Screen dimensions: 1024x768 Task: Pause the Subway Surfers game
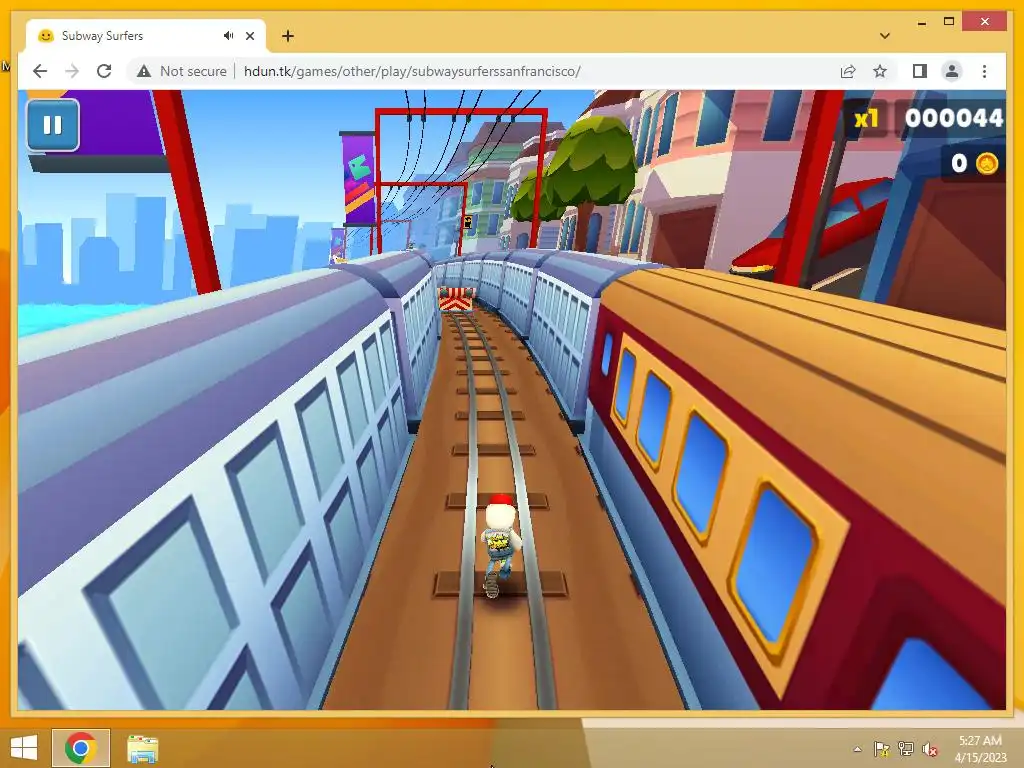(53, 125)
